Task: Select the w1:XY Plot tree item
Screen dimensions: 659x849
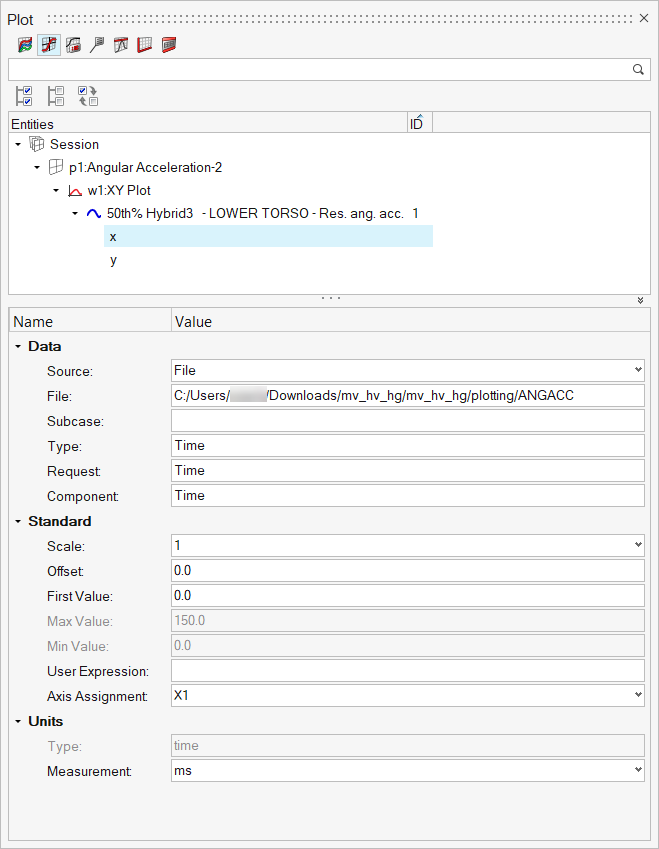Action: click(119, 190)
